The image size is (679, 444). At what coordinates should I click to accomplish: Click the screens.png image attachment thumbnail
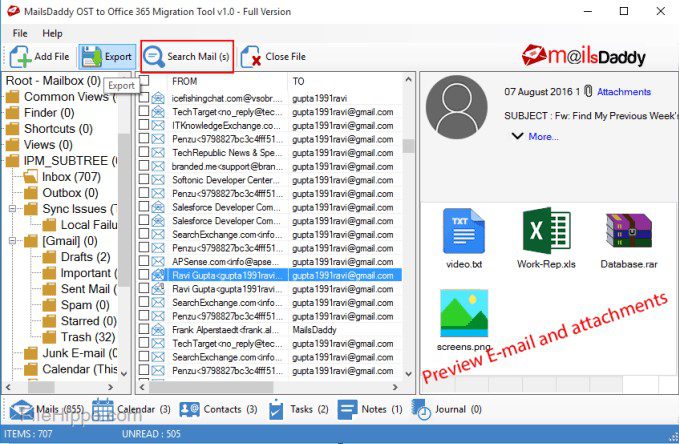pyautogui.click(x=464, y=313)
